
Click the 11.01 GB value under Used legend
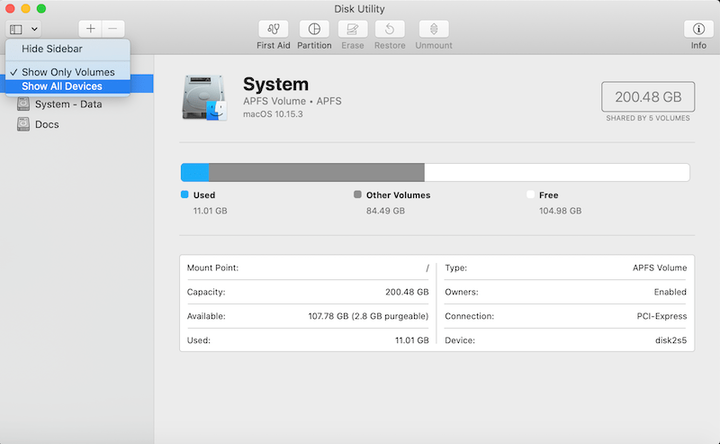pyautogui.click(x=210, y=211)
